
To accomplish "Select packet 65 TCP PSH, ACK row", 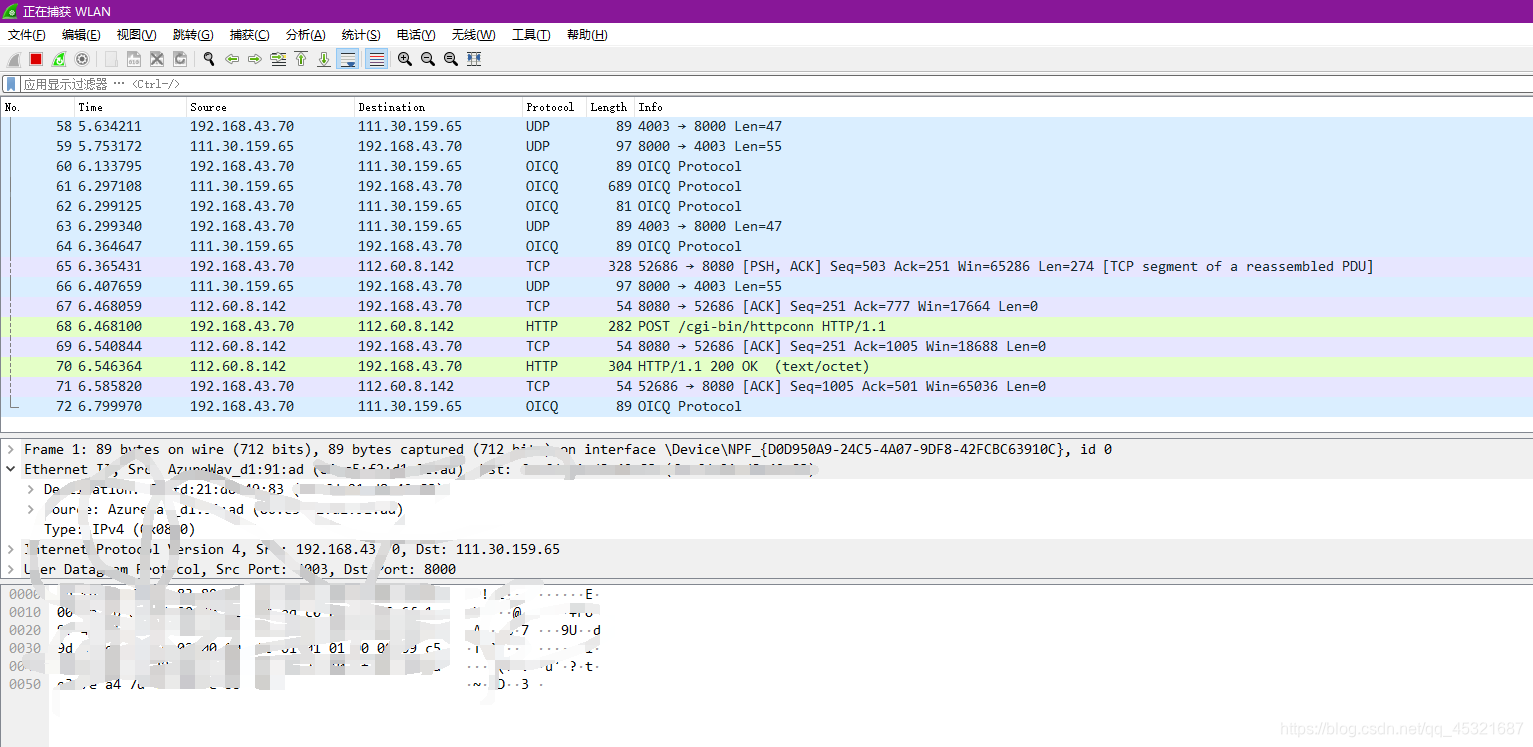I will point(766,267).
